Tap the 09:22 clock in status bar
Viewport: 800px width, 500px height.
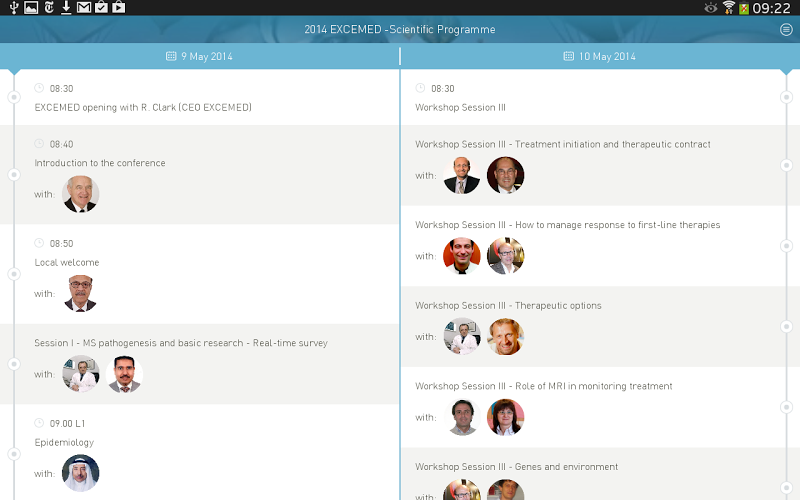(771, 8)
